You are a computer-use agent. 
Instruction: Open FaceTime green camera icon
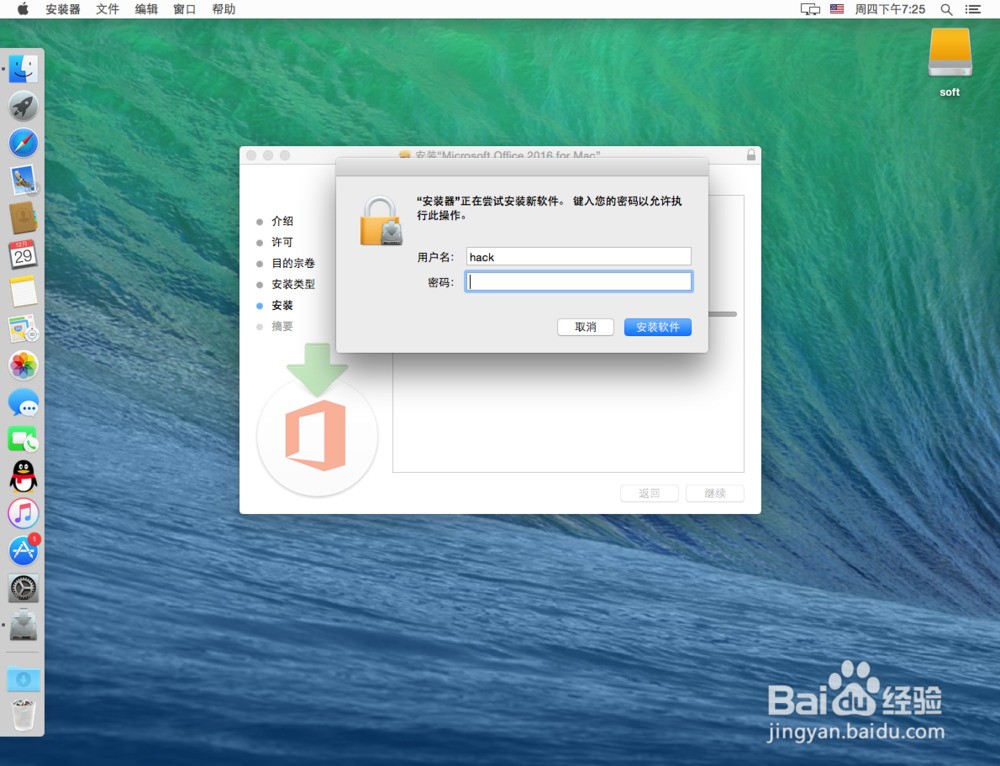23,440
